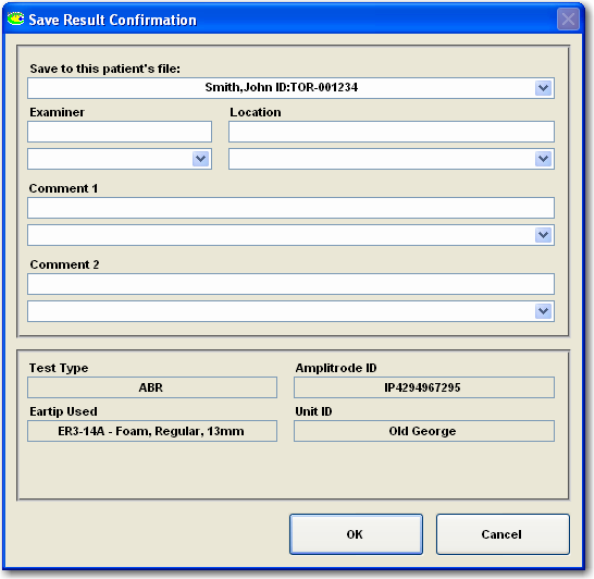Open the patient file dropdown arrow
The height and width of the screenshot is (579, 594).
coord(543,88)
